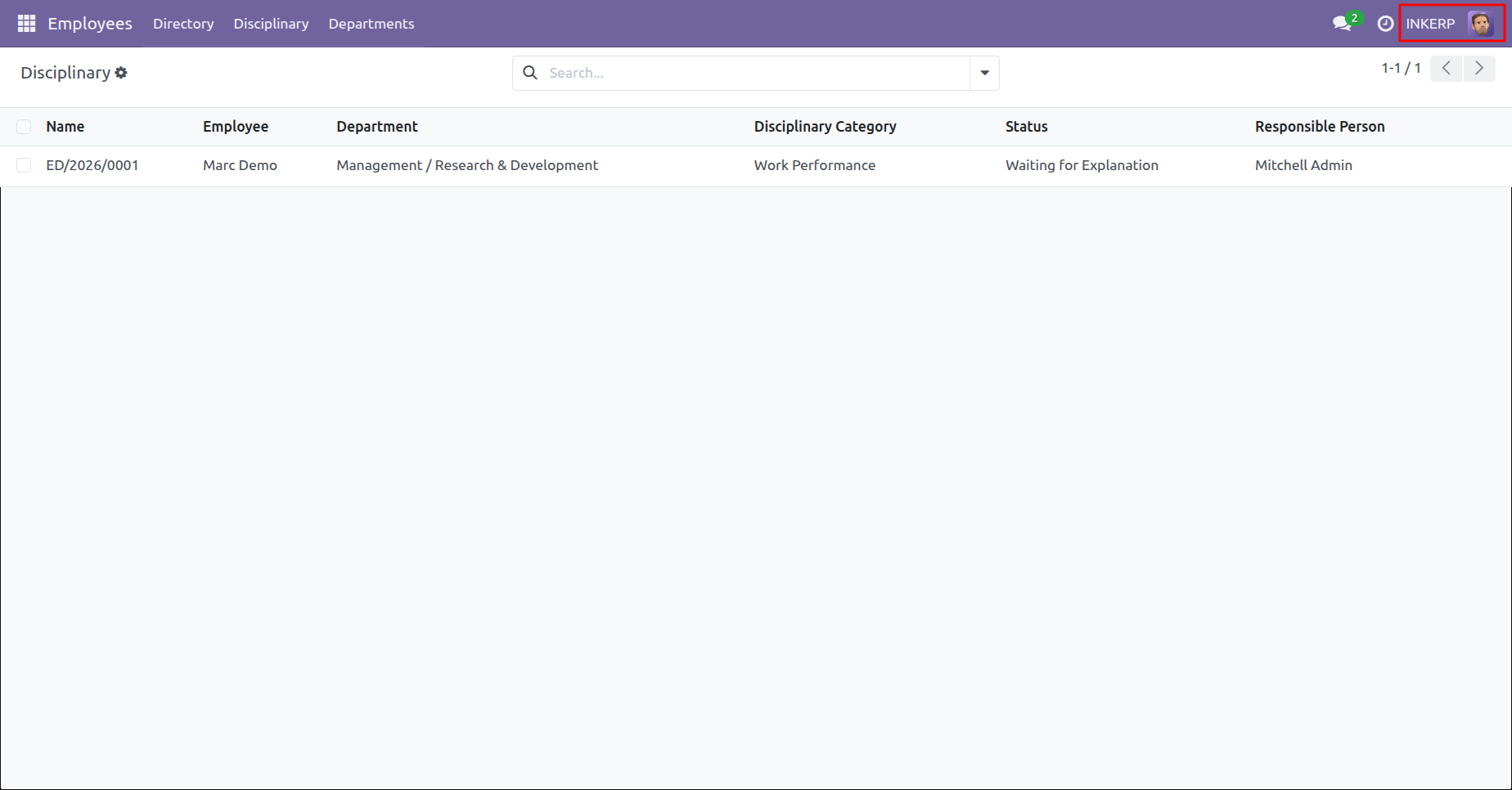Screen dimensions: 1512x790
Task: Open the Disciplinary gear actions icon
Action: [121, 73]
